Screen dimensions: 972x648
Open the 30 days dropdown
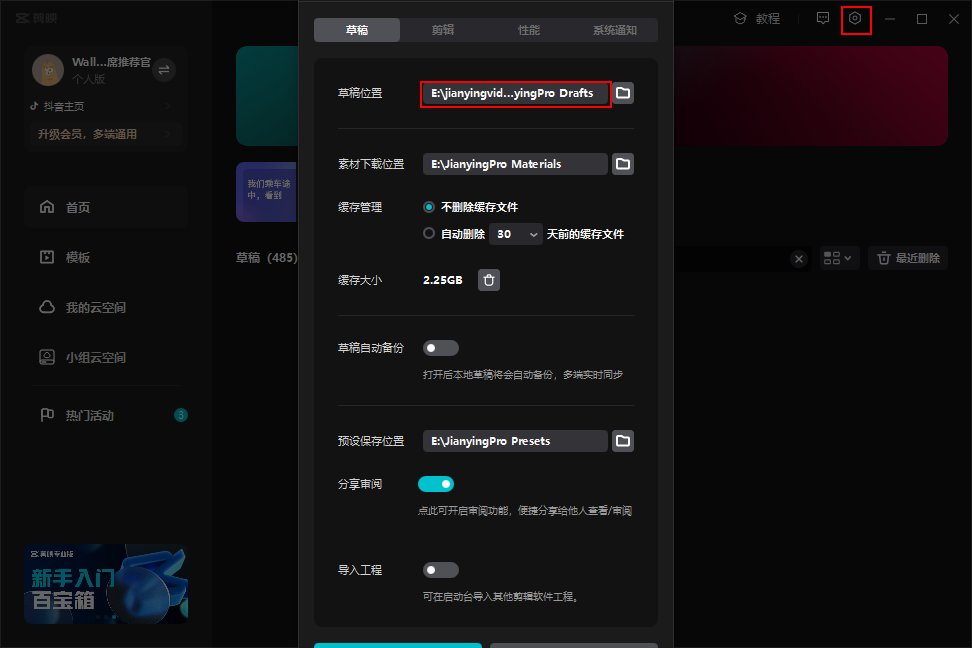click(516, 234)
